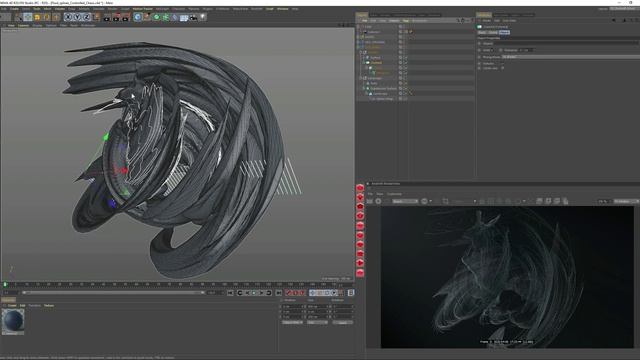Click the first Position field in Coordinates
The height and width of the screenshot is (360, 640).
pos(293,306)
